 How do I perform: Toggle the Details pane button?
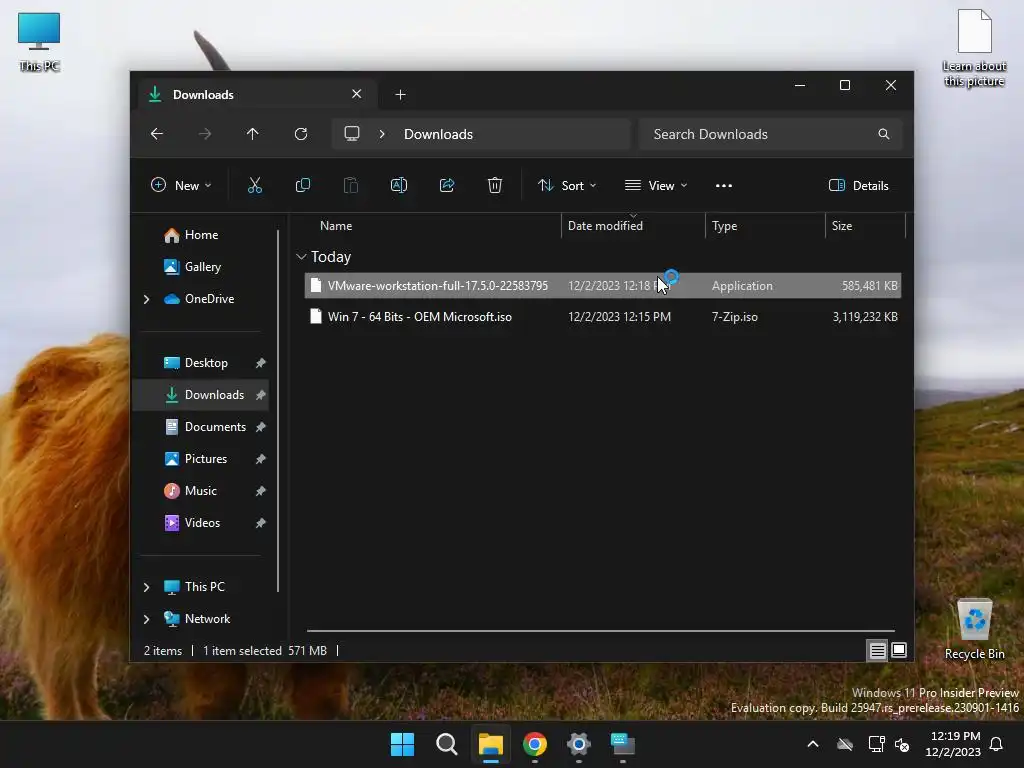858,185
